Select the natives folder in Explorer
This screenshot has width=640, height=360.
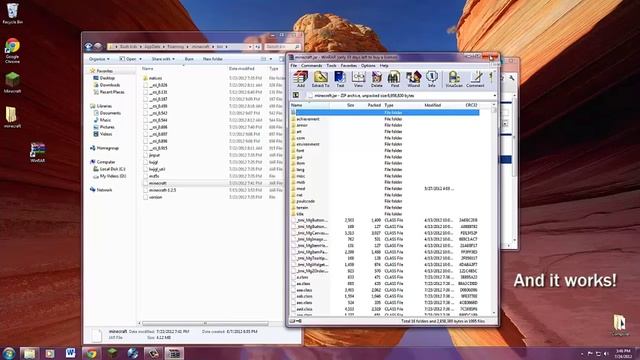tap(155, 78)
